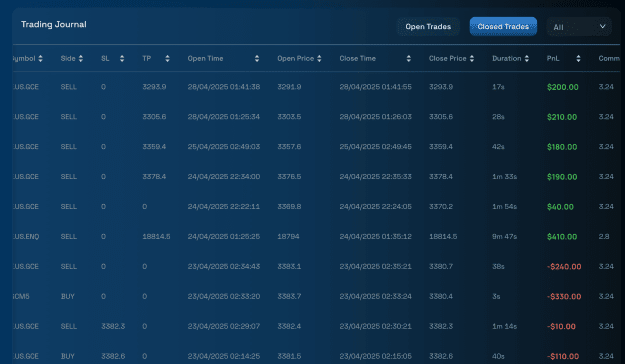Image resolution: width=625 pixels, height=364 pixels.
Task: Click close time 23/04/2025 02:15:05
Action: 375,356
